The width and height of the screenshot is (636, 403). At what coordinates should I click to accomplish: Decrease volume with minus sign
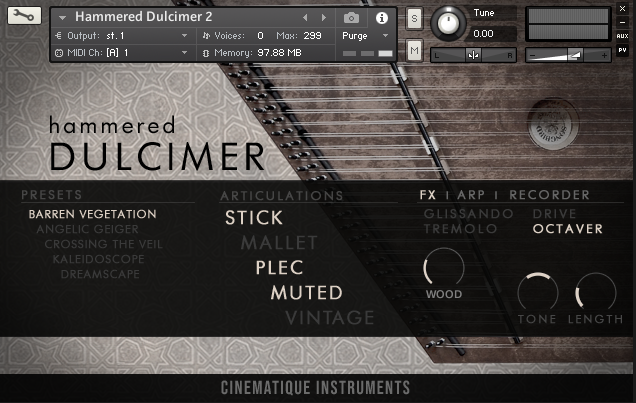click(x=533, y=55)
